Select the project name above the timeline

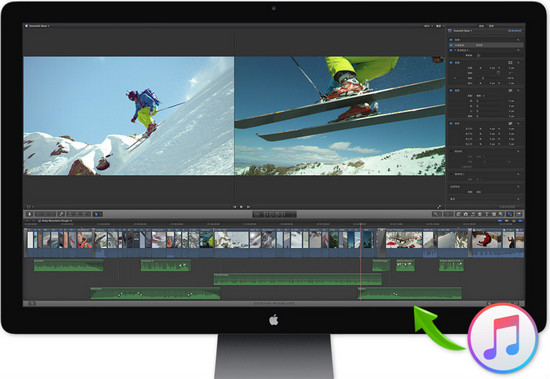point(57,221)
